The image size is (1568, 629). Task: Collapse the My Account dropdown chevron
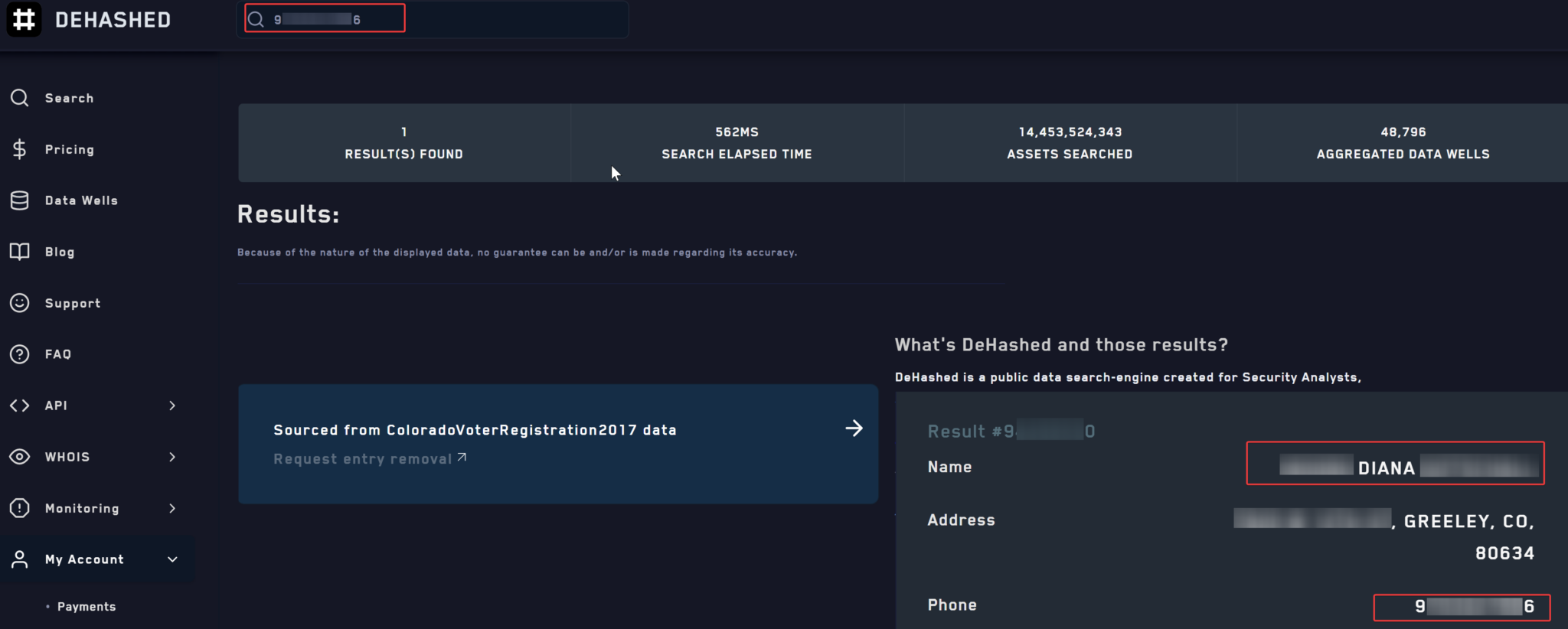(x=172, y=559)
